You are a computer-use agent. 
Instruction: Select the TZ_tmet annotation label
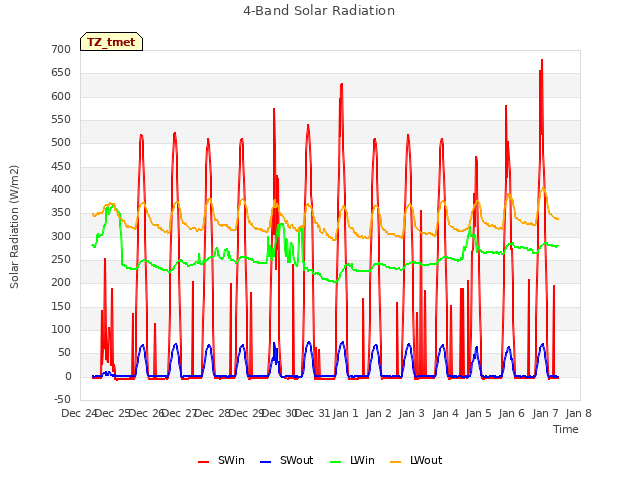111,42
